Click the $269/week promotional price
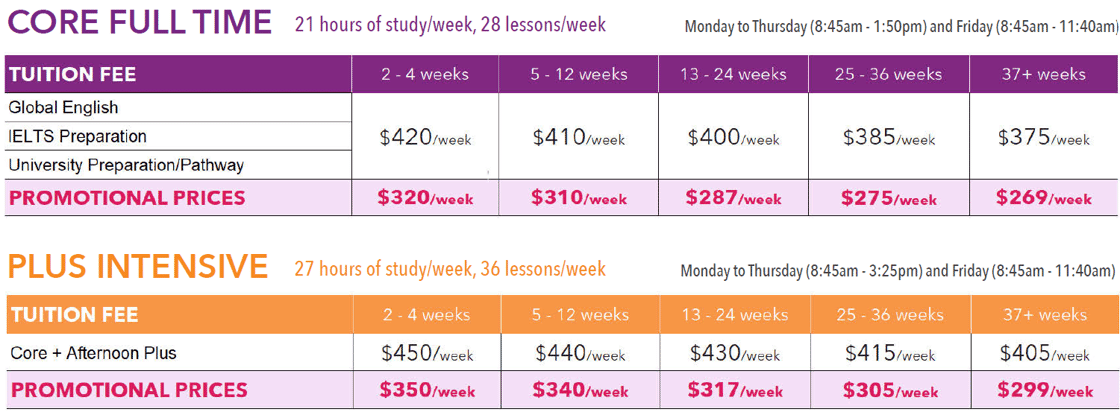 click(1043, 198)
